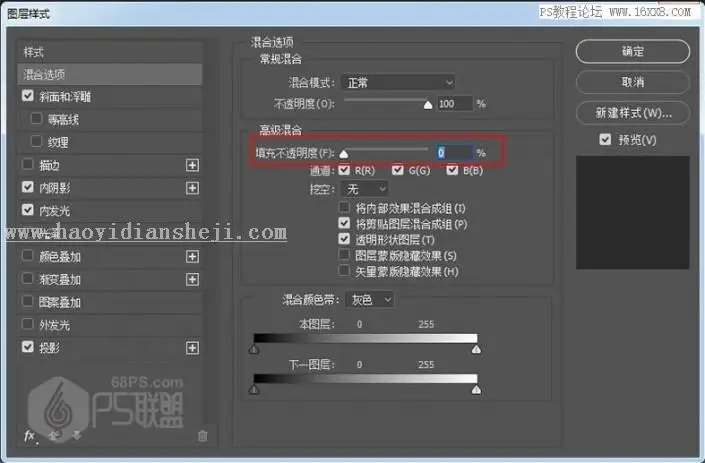
Task: Uncheck 将剪贴图层混合成组(P)
Action: [344, 223]
